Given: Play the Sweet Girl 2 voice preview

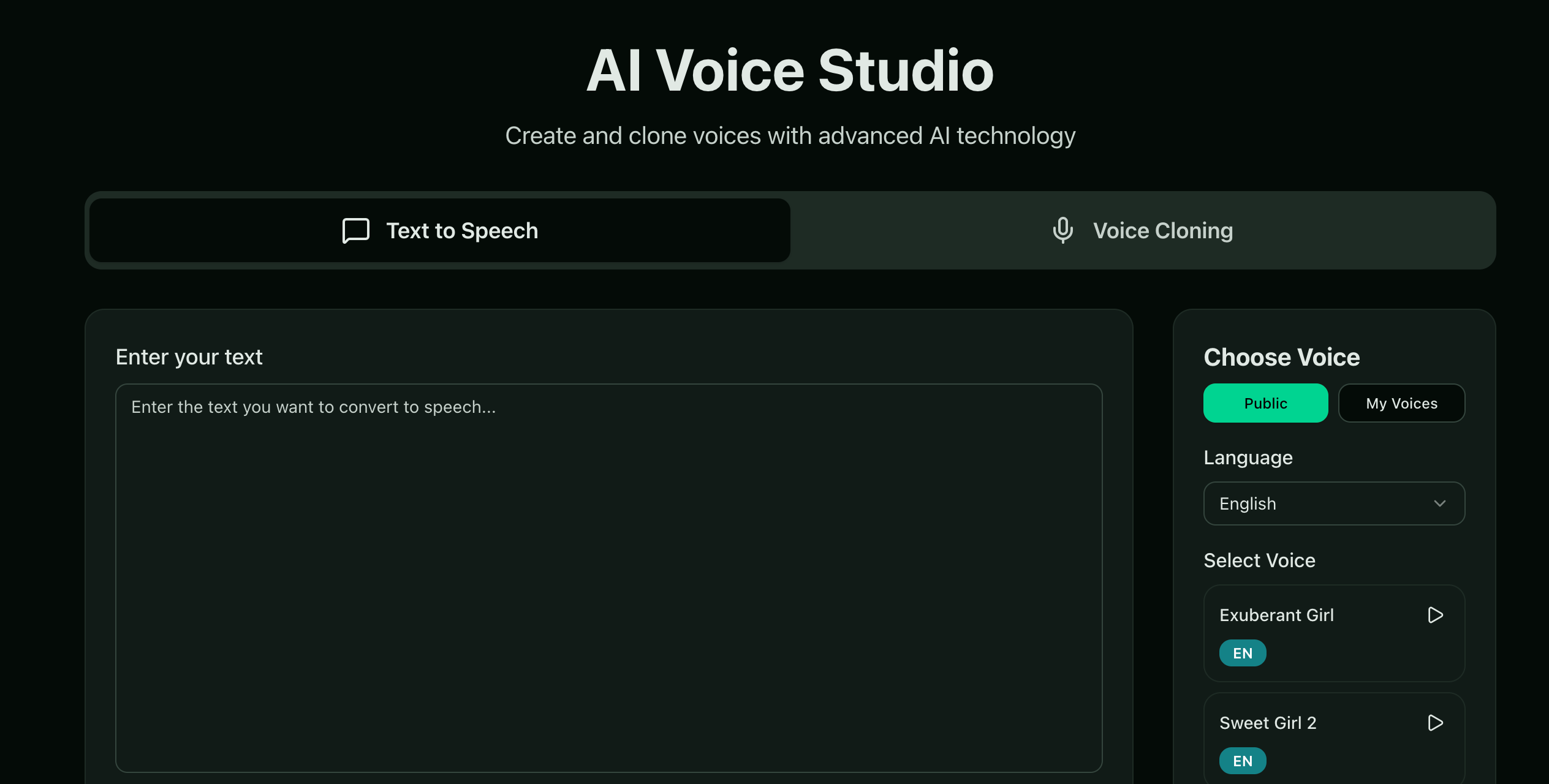Looking at the screenshot, I should (1435, 723).
